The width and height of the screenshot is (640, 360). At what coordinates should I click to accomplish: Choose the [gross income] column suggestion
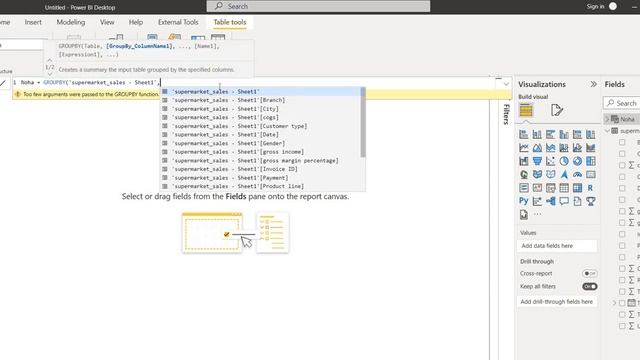(260, 152)
